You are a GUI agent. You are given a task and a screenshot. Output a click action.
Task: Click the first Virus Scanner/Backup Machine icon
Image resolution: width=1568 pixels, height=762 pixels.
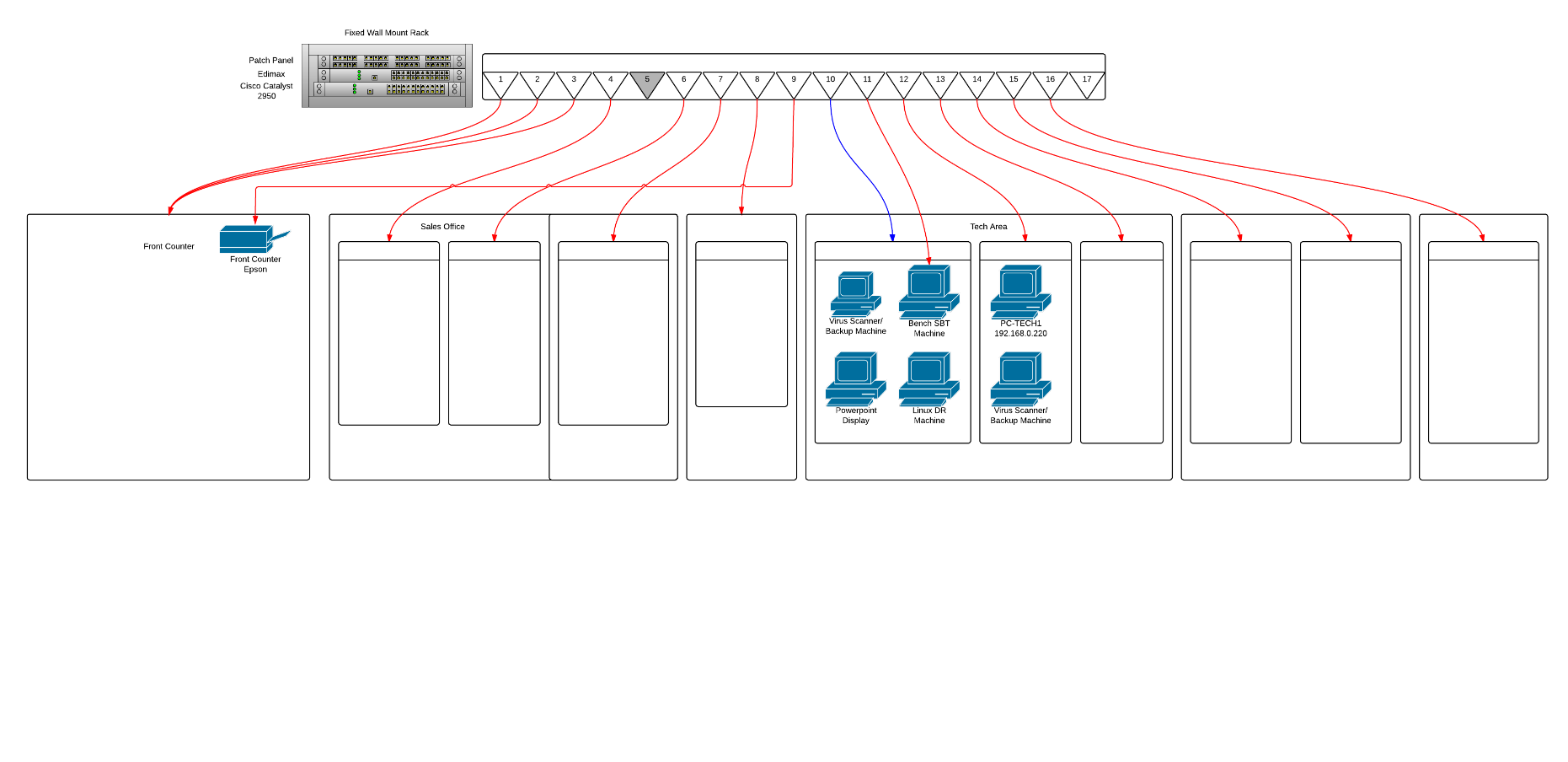click(856, 293)
